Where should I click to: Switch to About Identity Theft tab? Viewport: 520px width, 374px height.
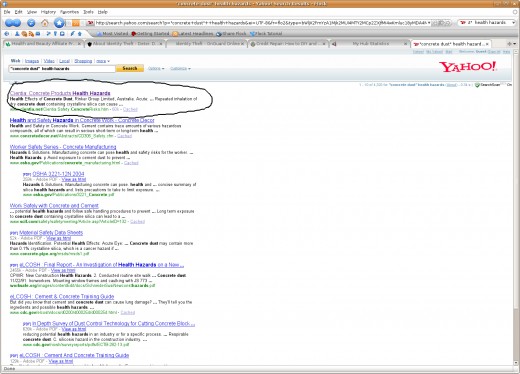pyautogui.click(x=125, y=44)
